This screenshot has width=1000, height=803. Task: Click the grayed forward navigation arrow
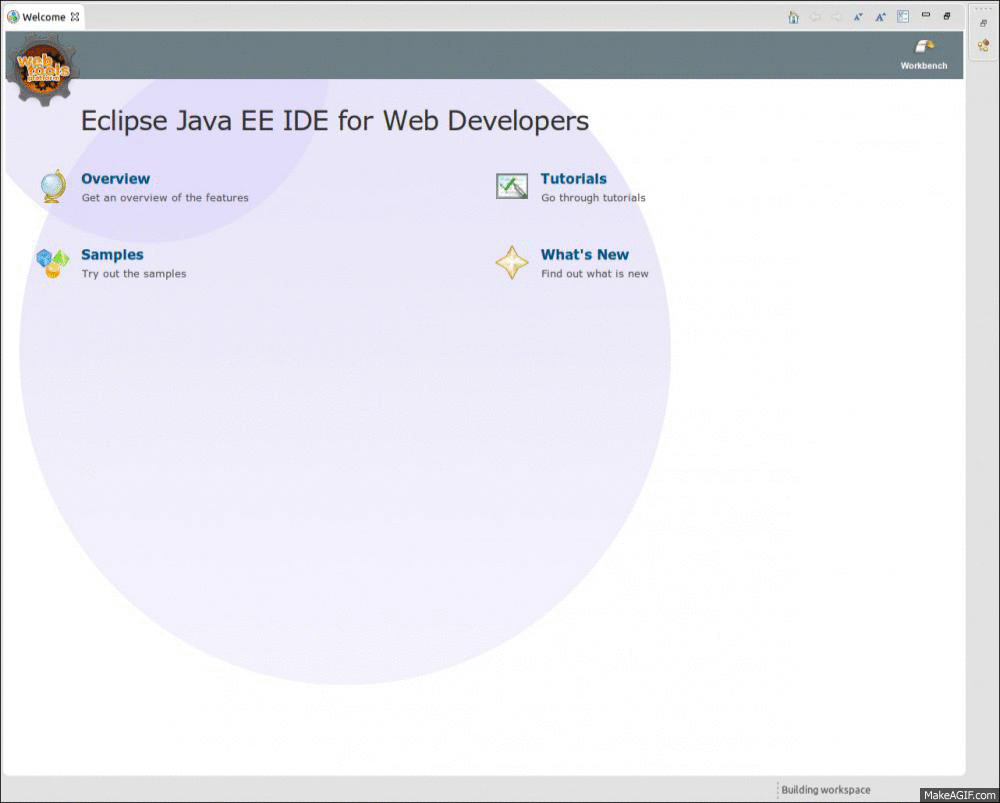(835, 17)
